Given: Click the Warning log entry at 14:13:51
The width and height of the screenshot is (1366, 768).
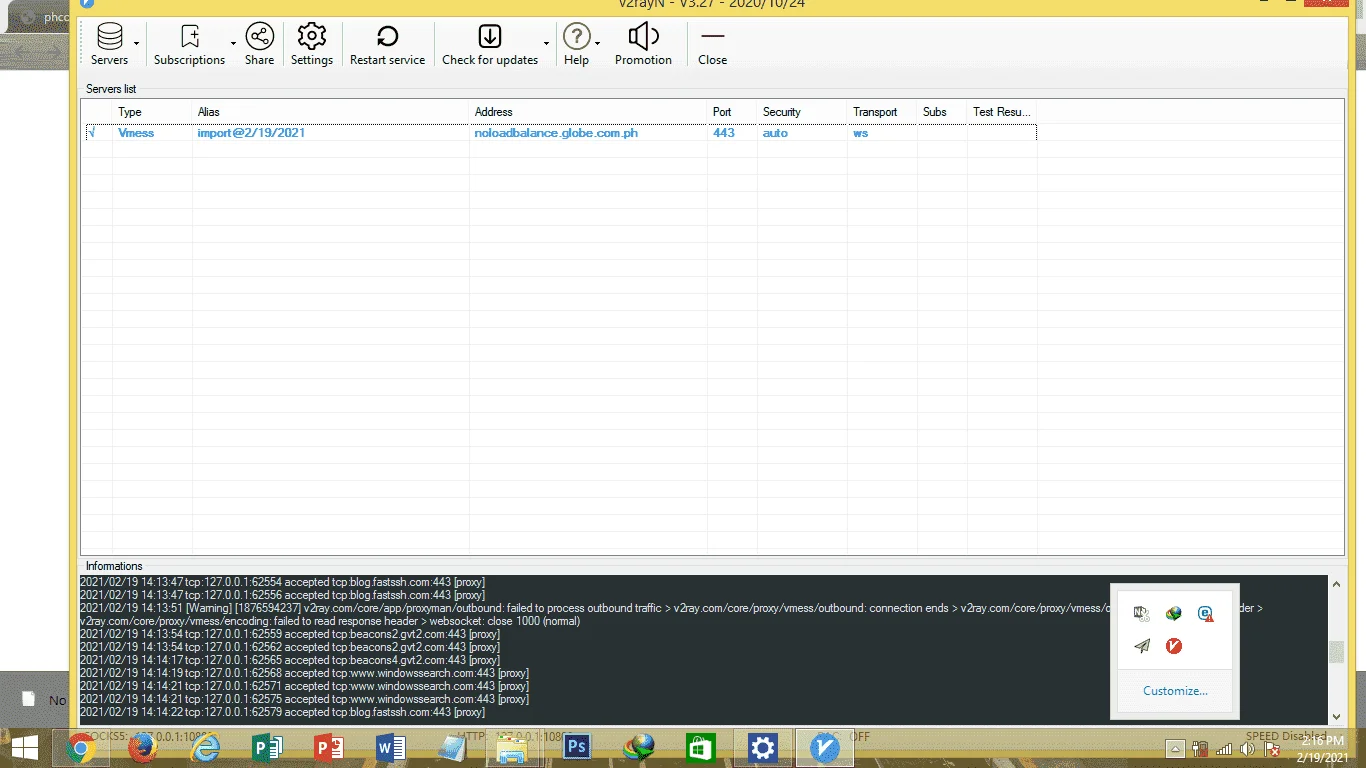Looking at the screenshot, I should pos(671,614).
